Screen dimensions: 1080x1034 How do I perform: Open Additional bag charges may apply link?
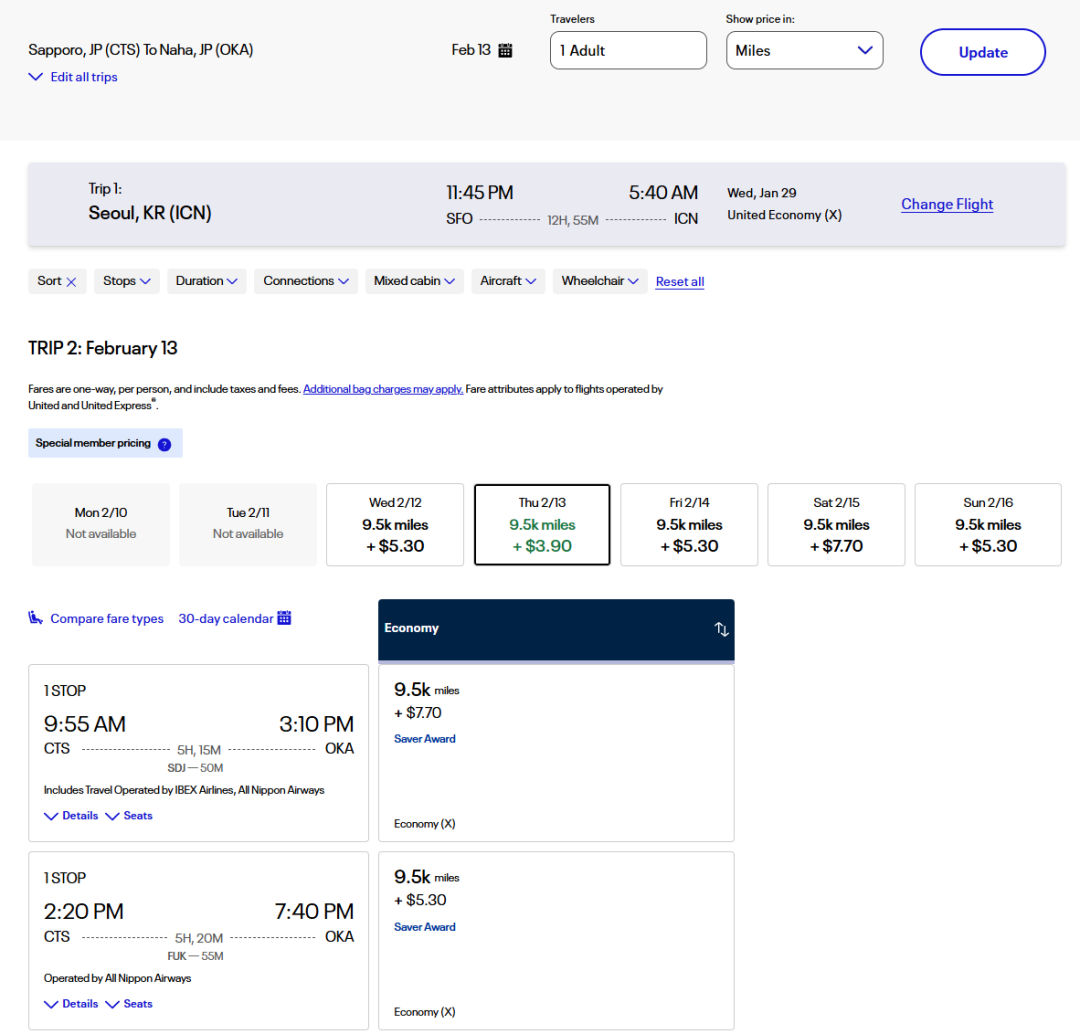click(x=383, y=389)
